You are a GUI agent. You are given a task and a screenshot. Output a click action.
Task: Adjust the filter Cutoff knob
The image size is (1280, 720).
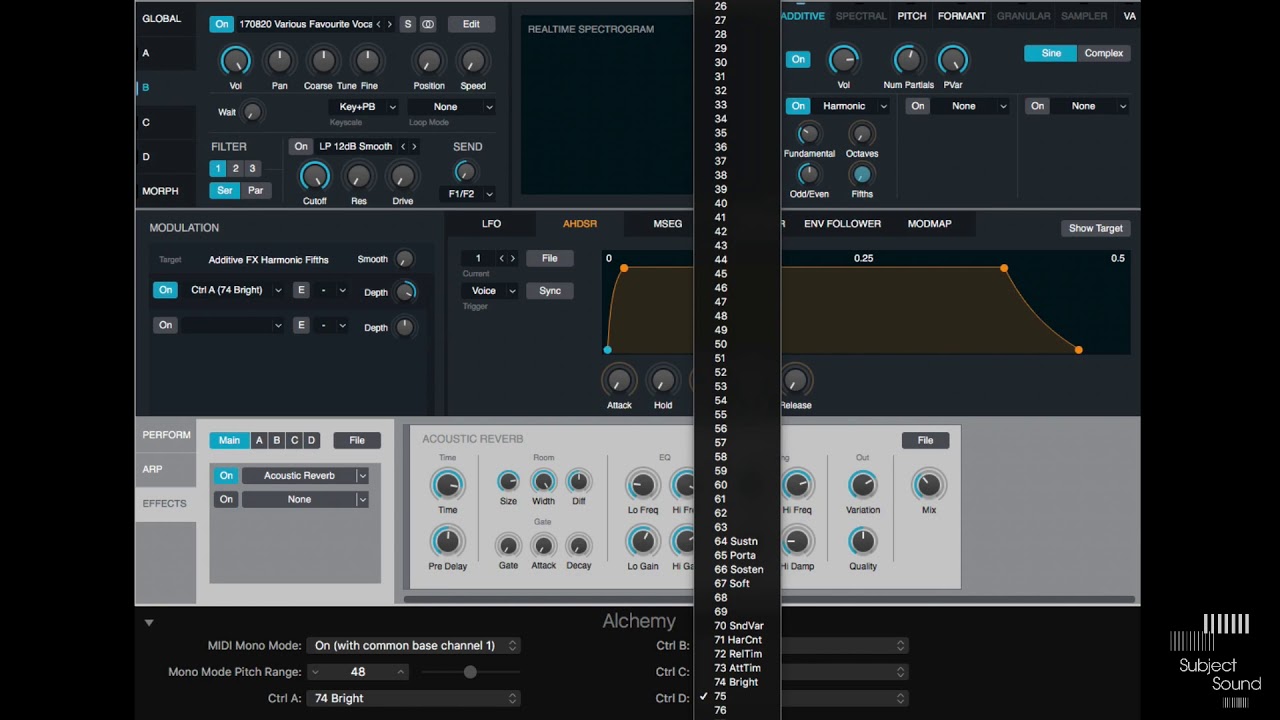point(314,177)
